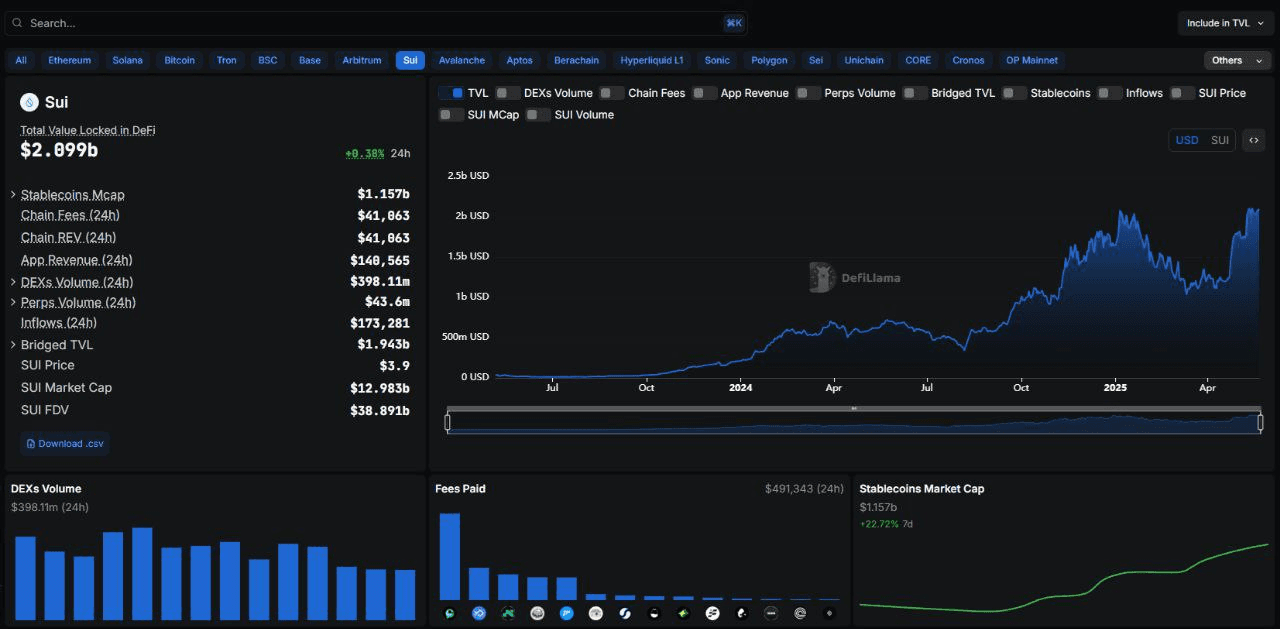
Task: Select the Berachain tab
Action: click(577, 60)
